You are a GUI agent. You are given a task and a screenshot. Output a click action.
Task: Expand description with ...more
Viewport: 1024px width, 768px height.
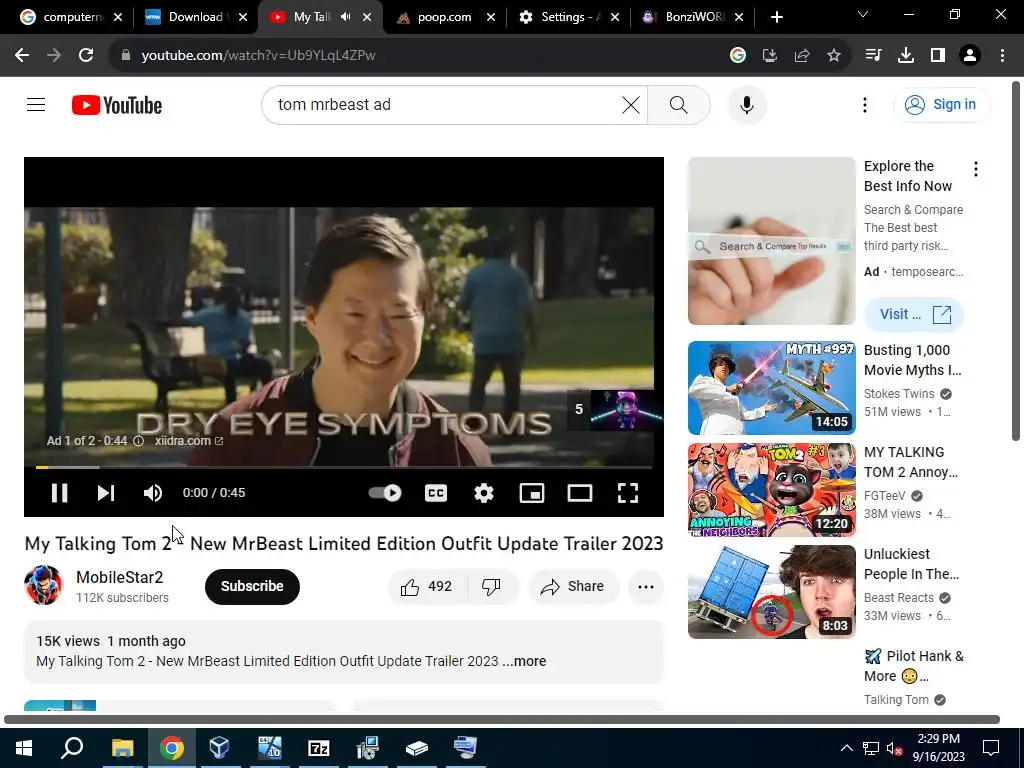point(524,661)
